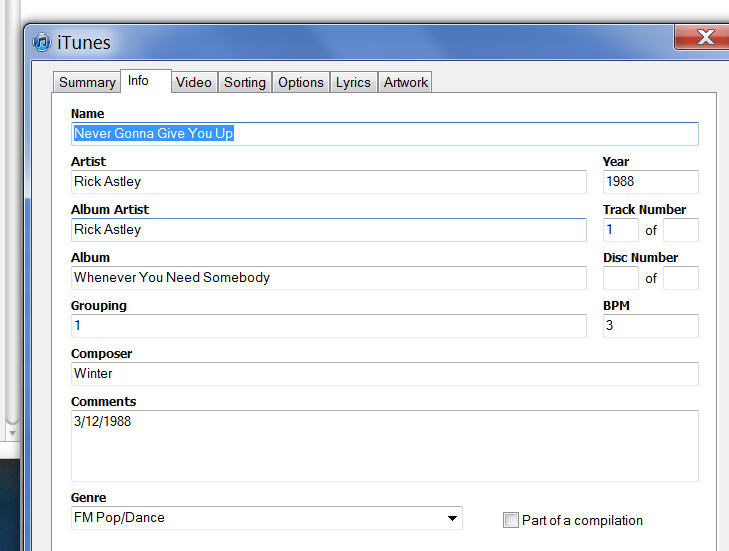
Task: Click the Grouping input field
Action: point(329,325)
